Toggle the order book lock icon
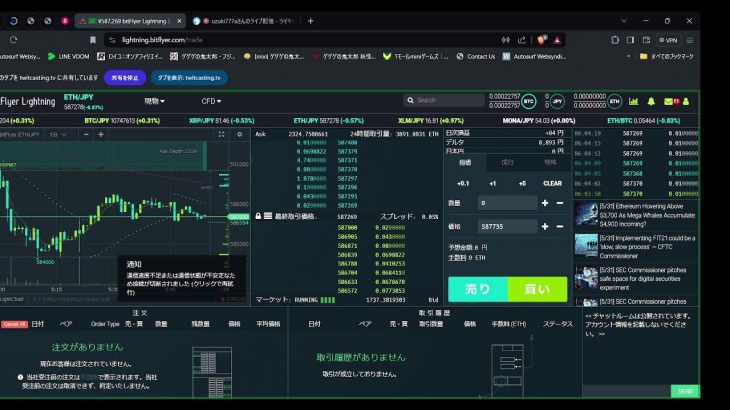730x410 pixels. (258, 216)
